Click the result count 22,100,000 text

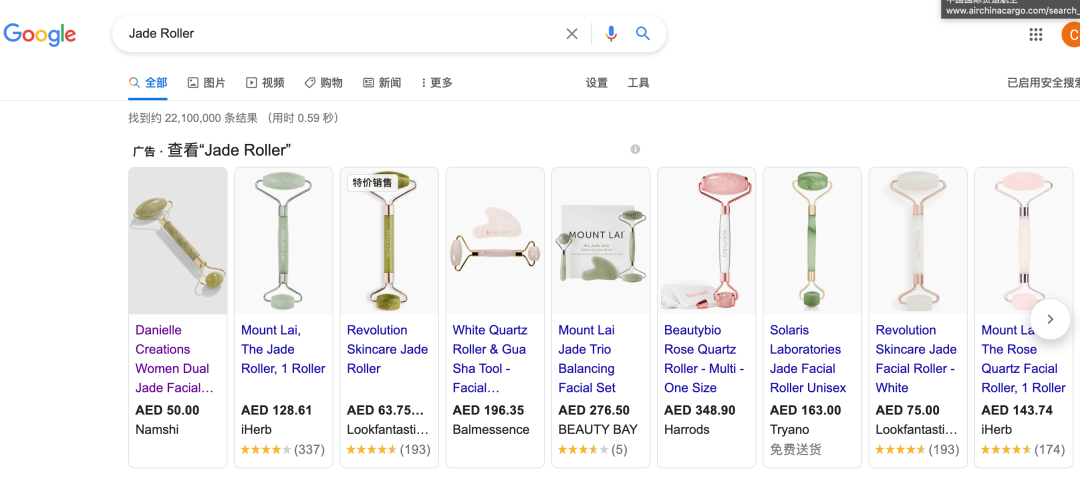[x=233, y=118]
